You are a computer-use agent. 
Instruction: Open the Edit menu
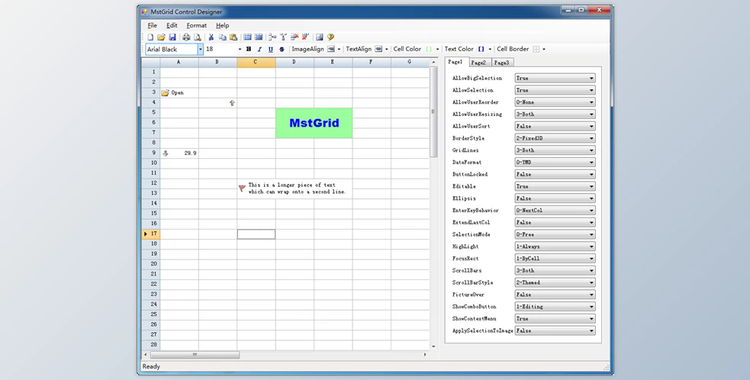172,25
